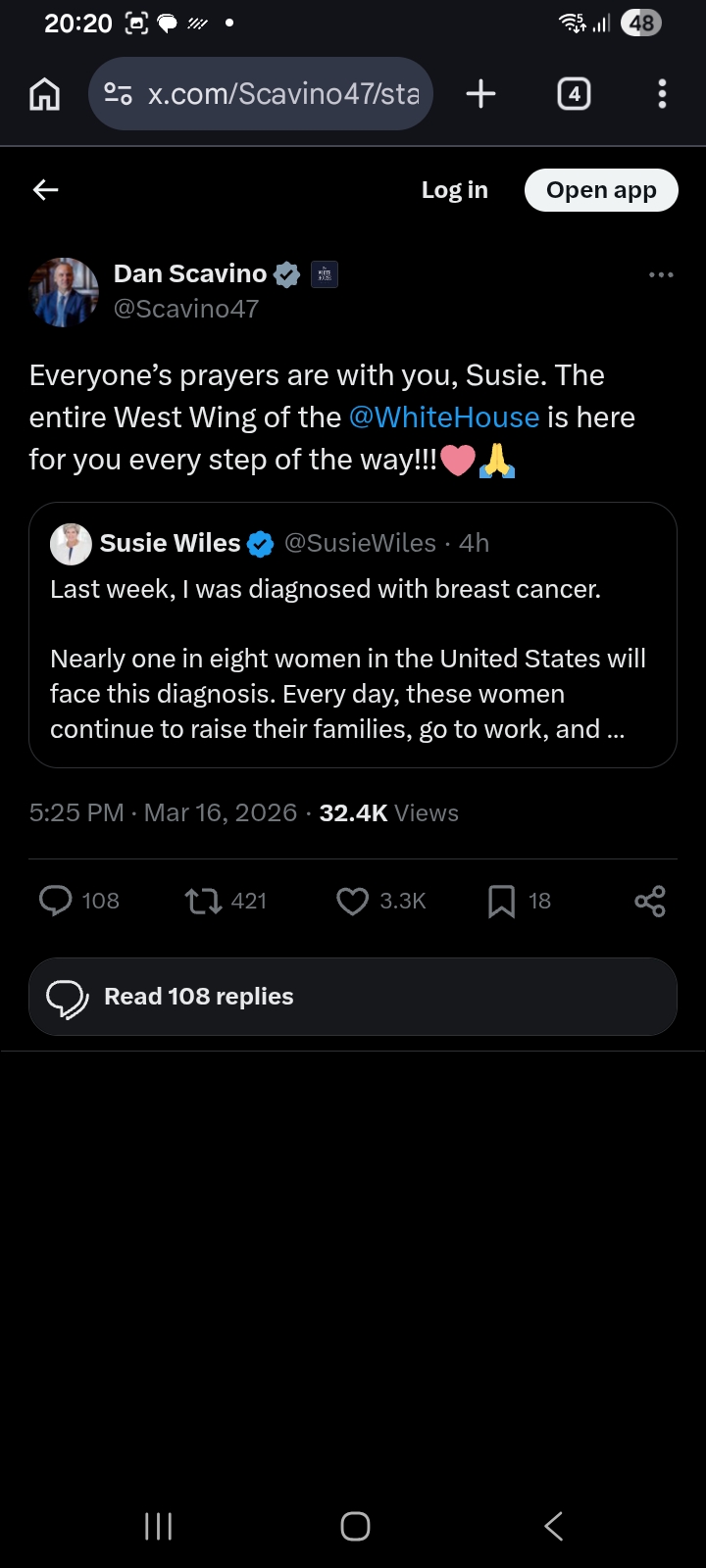
Task: Tap the repost icon with 421
Action: click(x=204, y=901)
